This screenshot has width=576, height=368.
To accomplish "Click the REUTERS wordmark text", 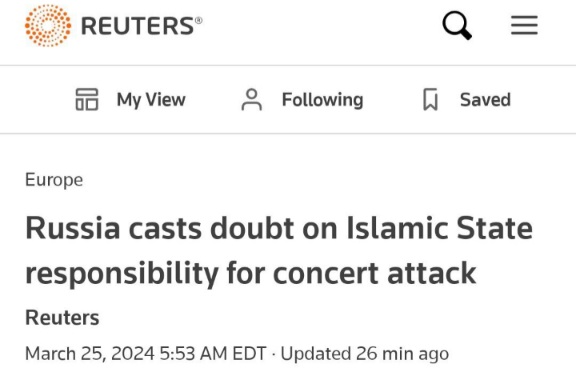I will [138, 26].
